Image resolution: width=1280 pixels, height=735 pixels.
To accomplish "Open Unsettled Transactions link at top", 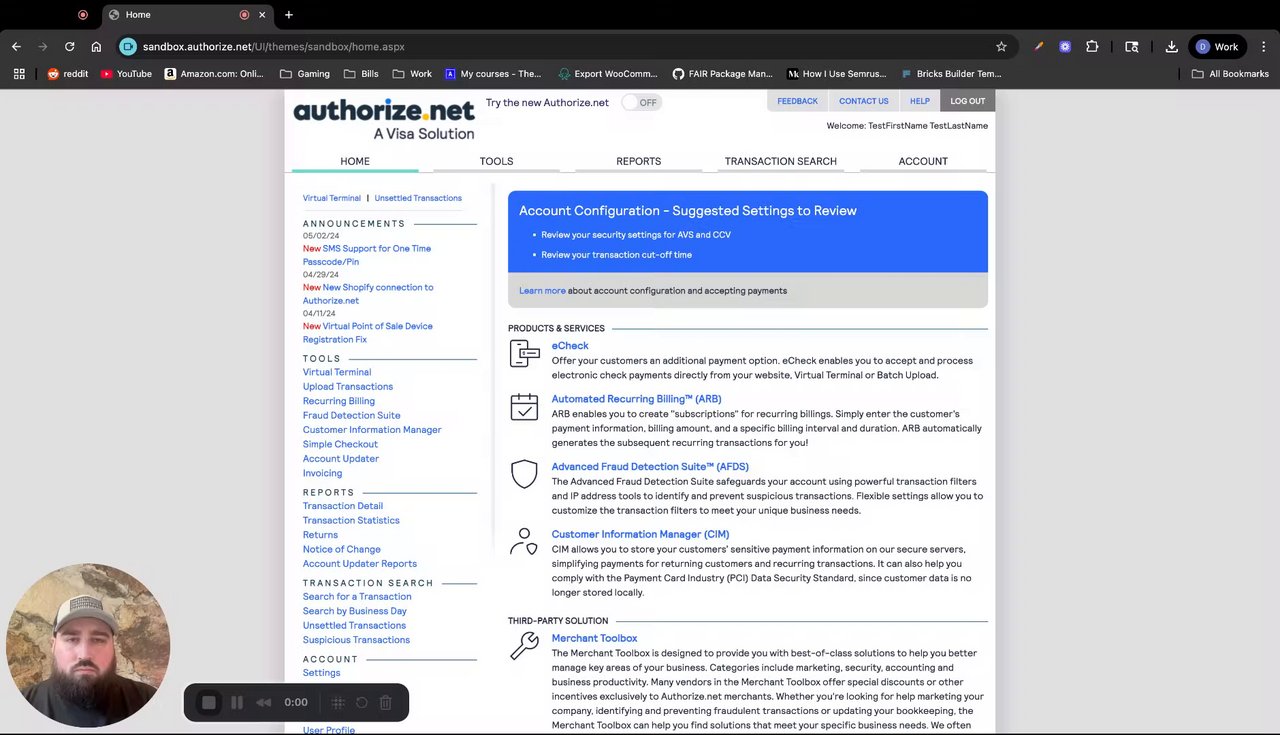I will coord(418,198).
